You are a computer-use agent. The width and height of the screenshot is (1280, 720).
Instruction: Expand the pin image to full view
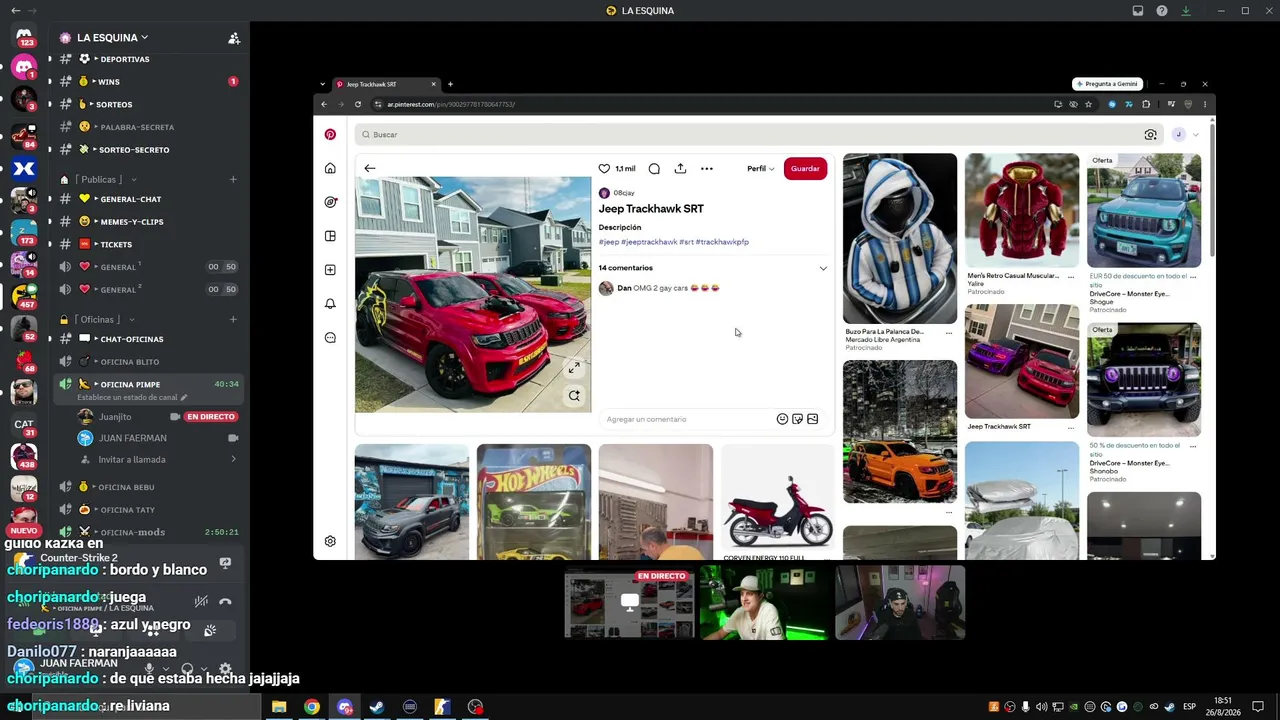pos(574,368)
